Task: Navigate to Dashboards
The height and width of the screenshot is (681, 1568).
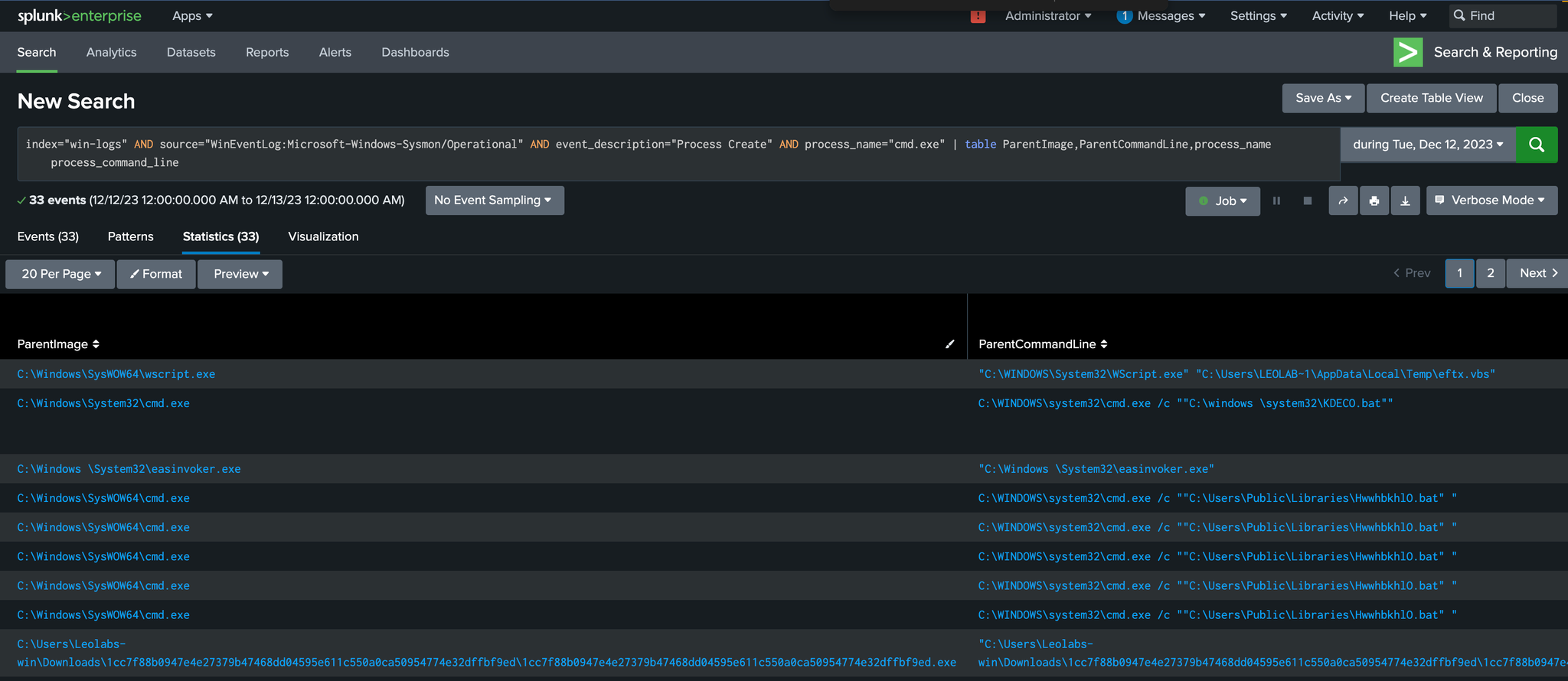Action: pos(415,52)
